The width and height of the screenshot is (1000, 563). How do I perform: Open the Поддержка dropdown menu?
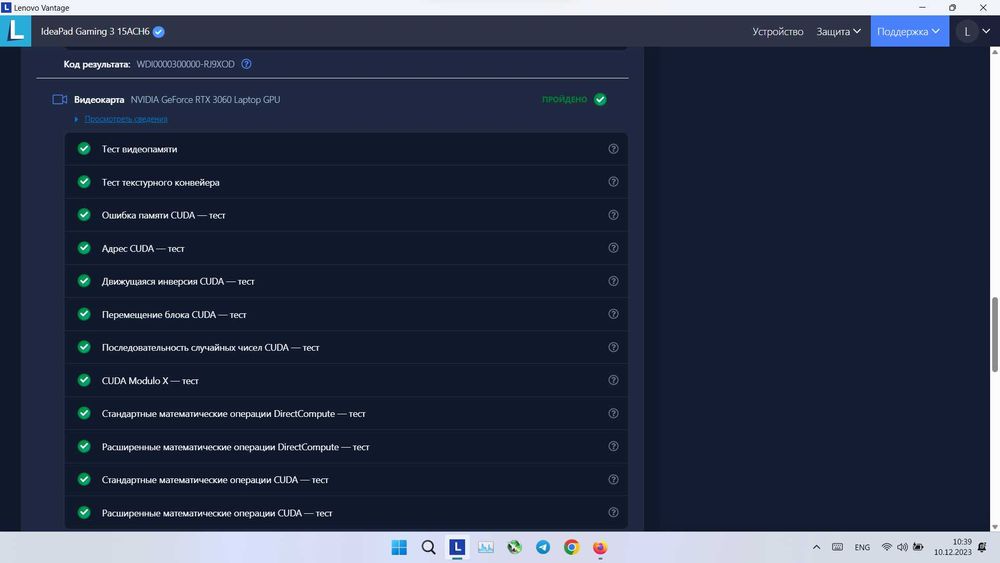[909, 31]
